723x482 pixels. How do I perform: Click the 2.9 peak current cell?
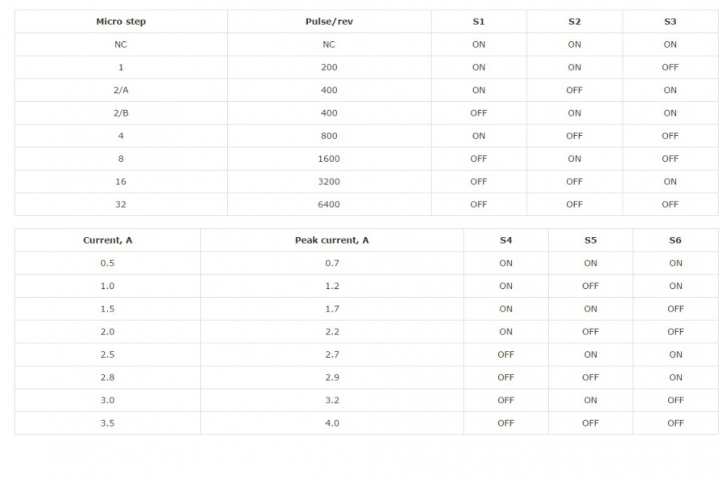tap(332, 377)
